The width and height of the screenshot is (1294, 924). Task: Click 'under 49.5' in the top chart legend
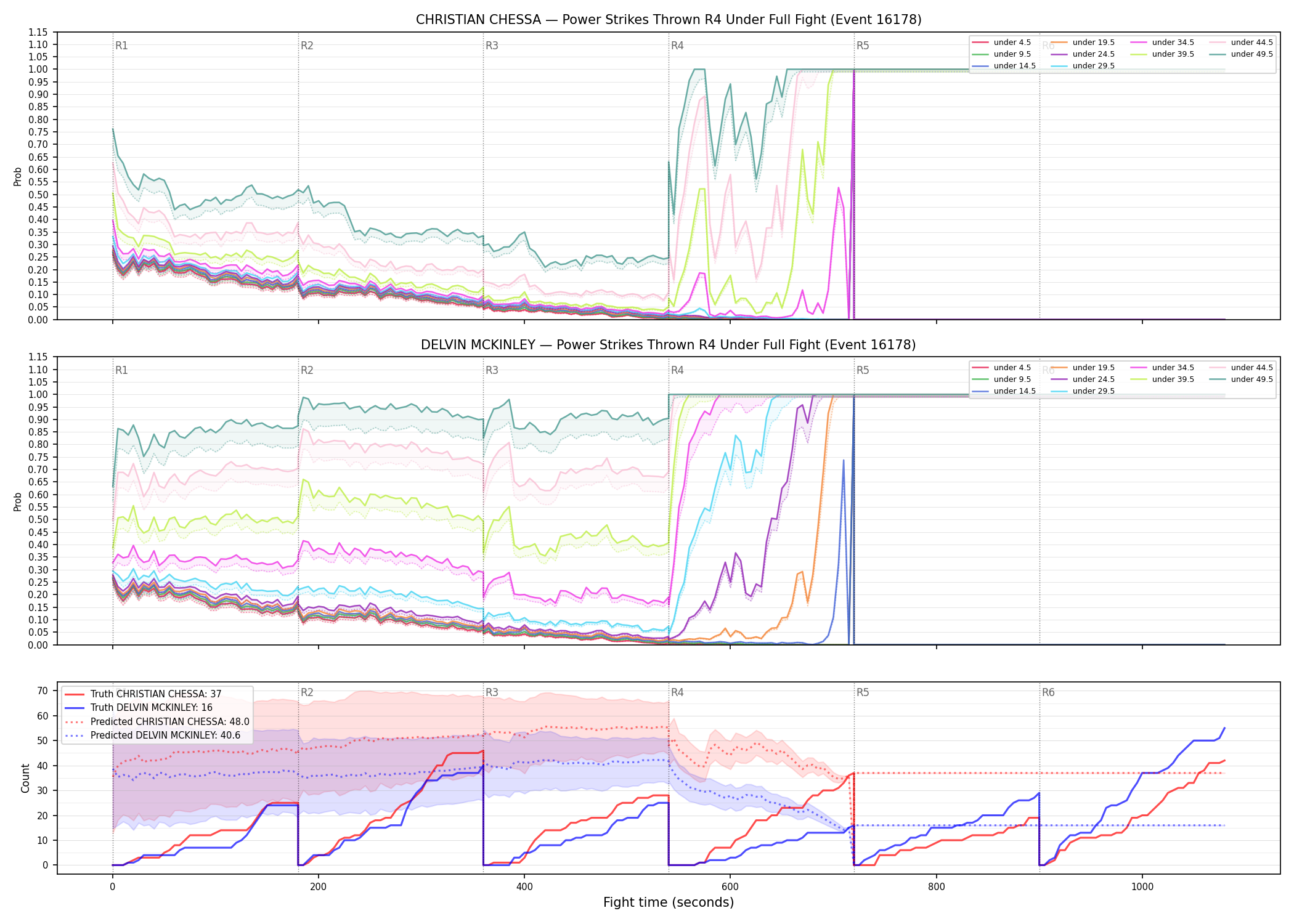[x=1241, y=54]
